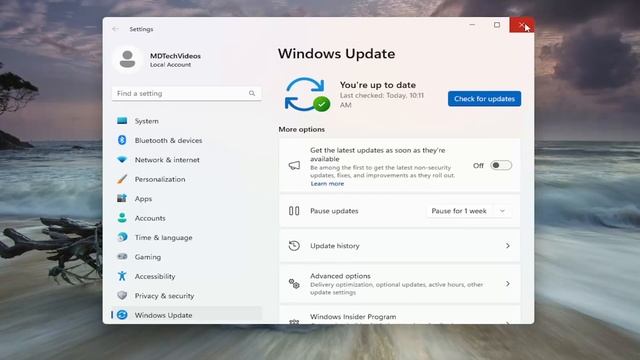Click MDTechVideos account name
The image size is (640, 360).
pyautogui.click(x=175, y=56)
